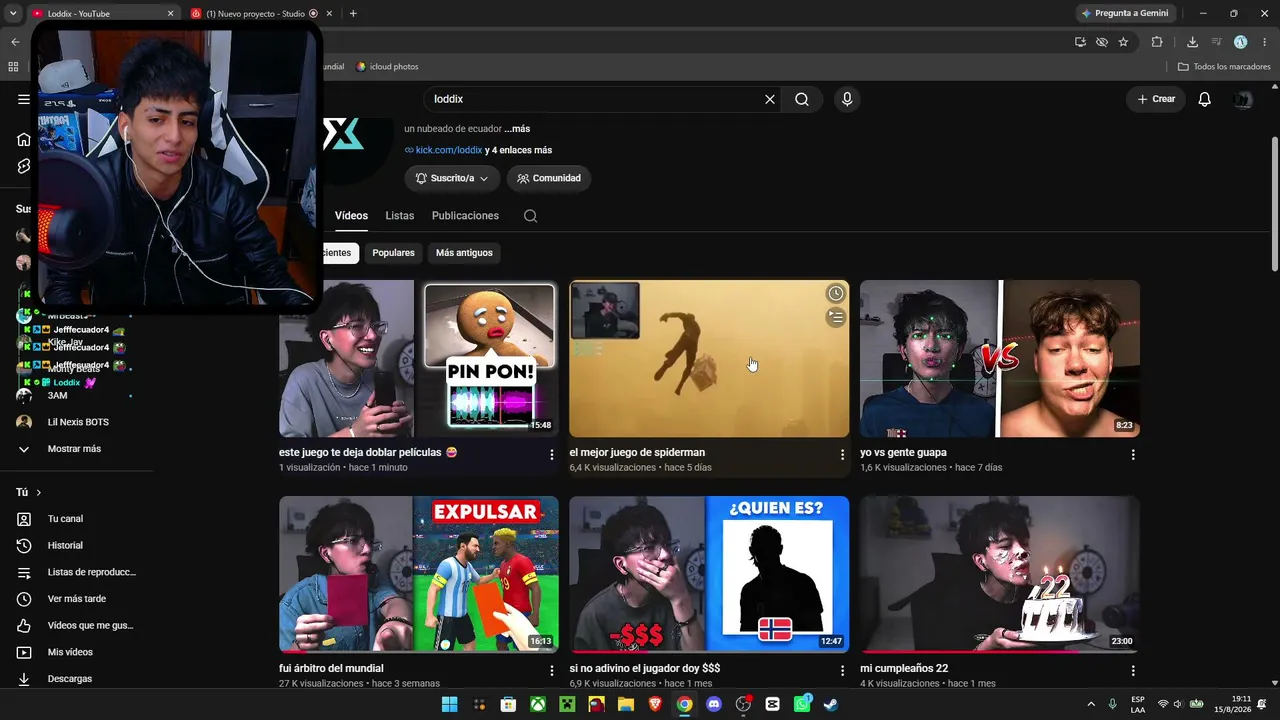
Task: Open the 'mi cumpleaños 22' video title
Action: 904,669
